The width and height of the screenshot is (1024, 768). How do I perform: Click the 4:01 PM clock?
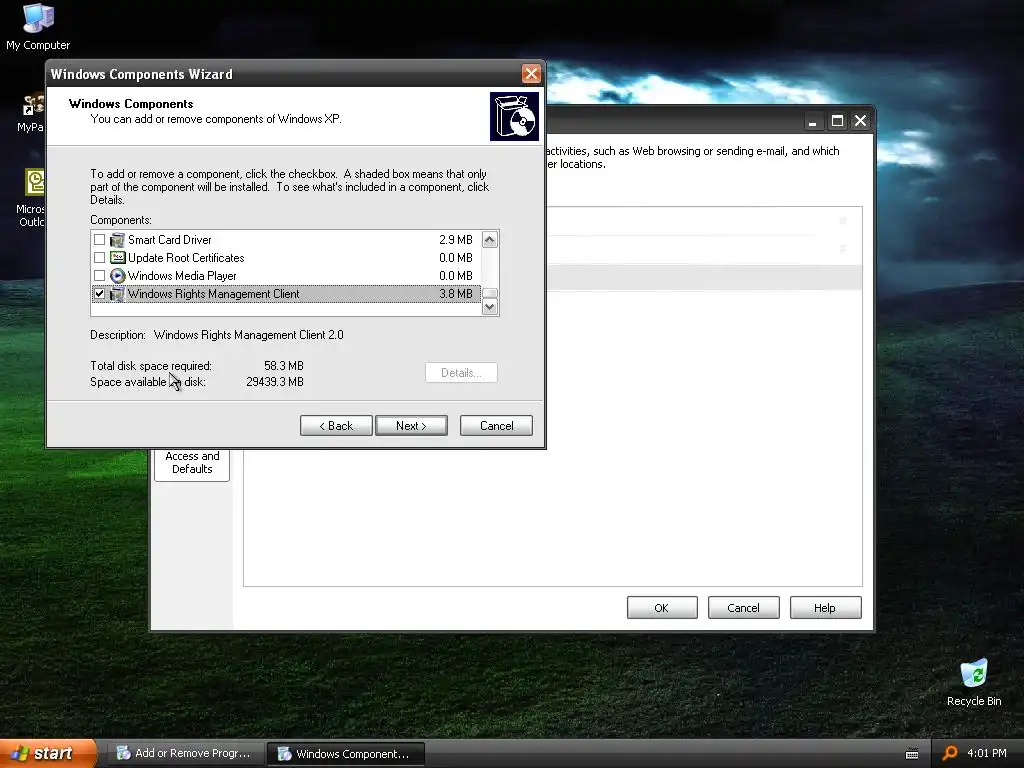click(987, 754)
